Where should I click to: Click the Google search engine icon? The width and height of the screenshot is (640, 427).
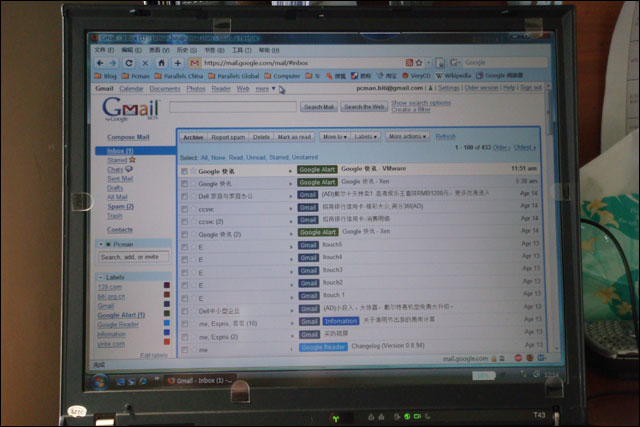(x=454, y=62)
